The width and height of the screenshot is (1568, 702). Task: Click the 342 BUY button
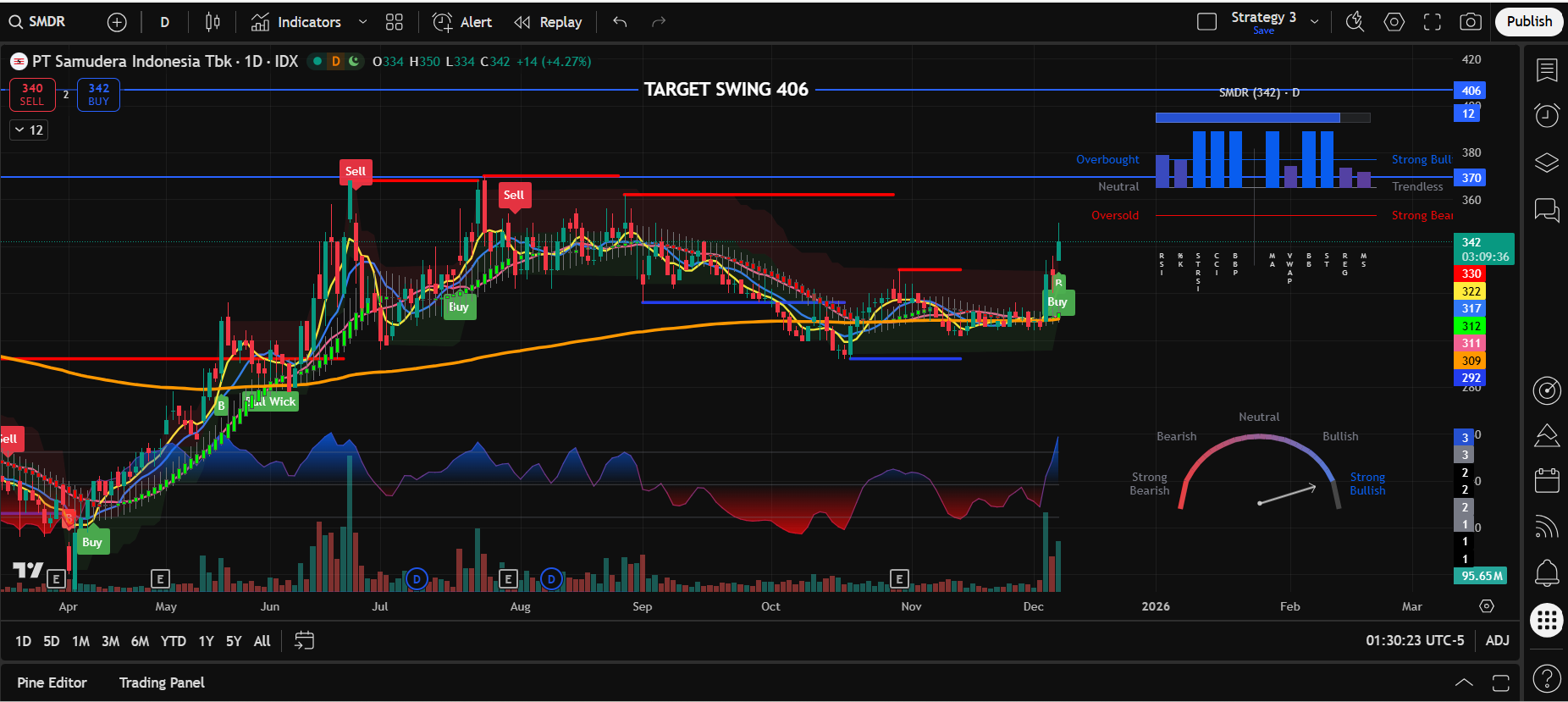pos(98,94)
